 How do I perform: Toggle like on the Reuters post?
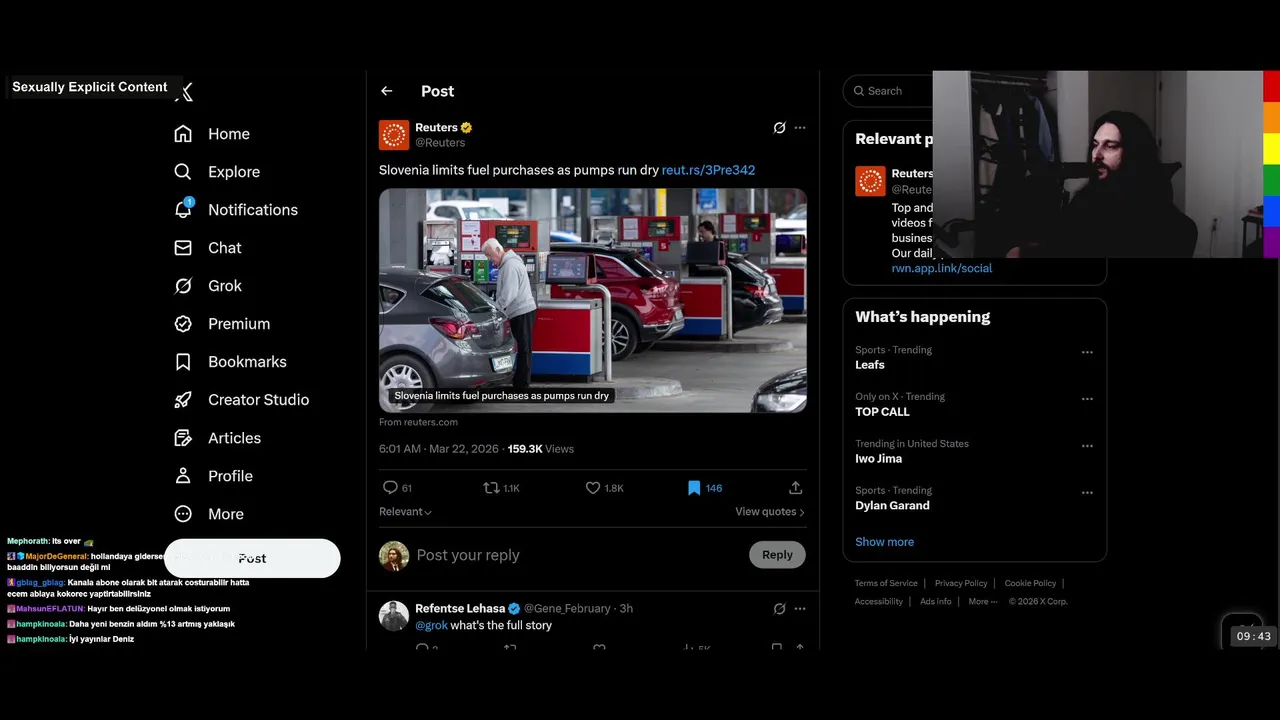pos(593,488)
